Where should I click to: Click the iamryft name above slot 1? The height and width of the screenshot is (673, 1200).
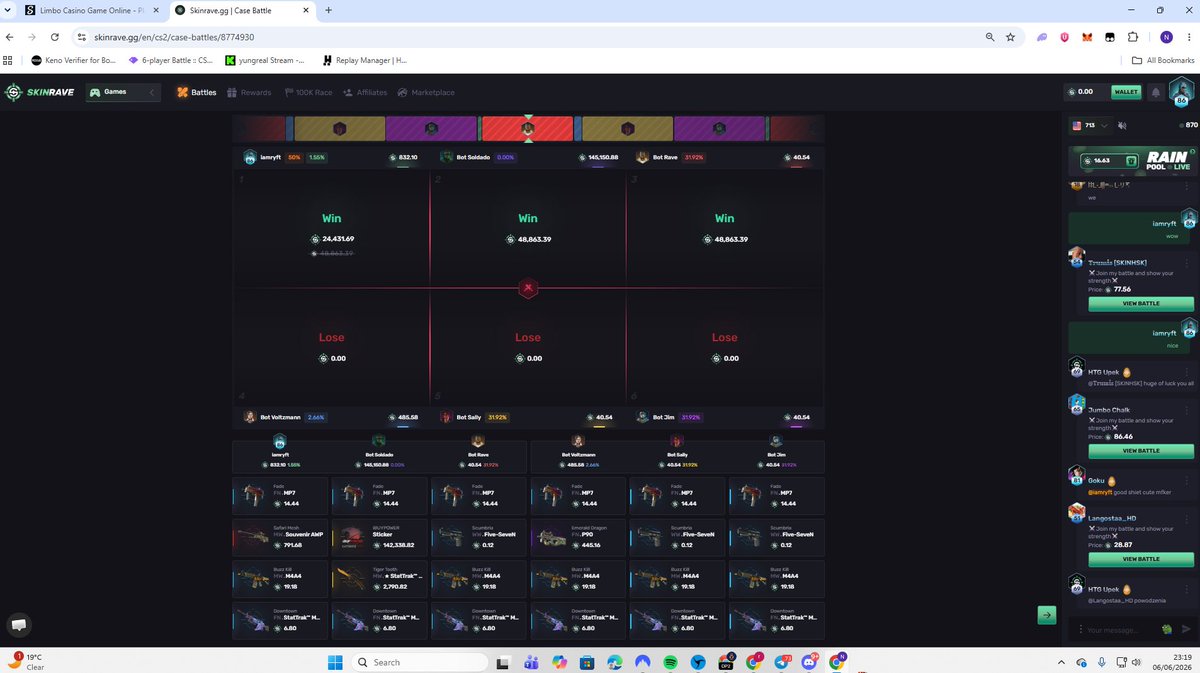point(272,157)
